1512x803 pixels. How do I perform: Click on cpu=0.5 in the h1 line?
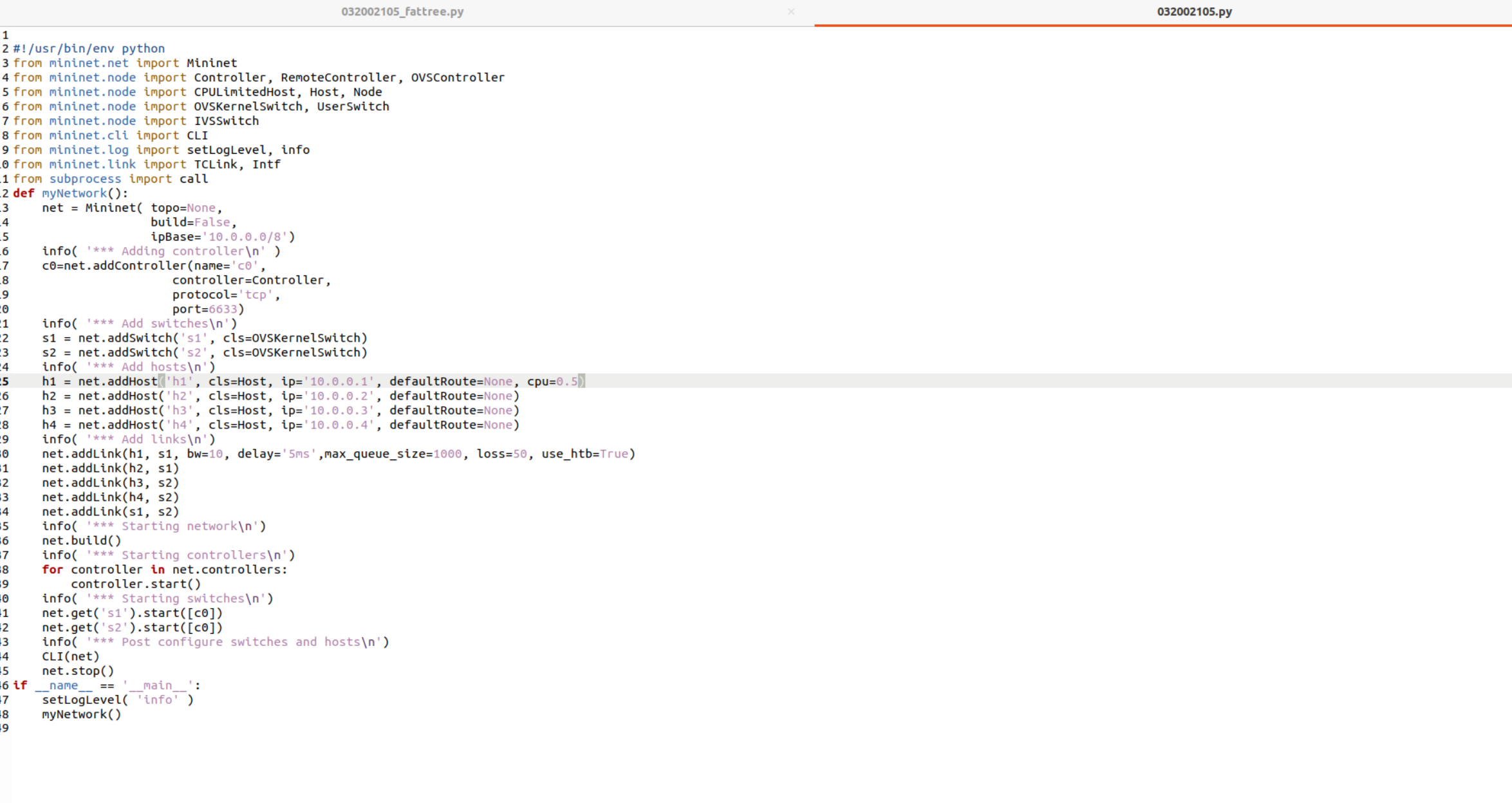tap(553, 382)
